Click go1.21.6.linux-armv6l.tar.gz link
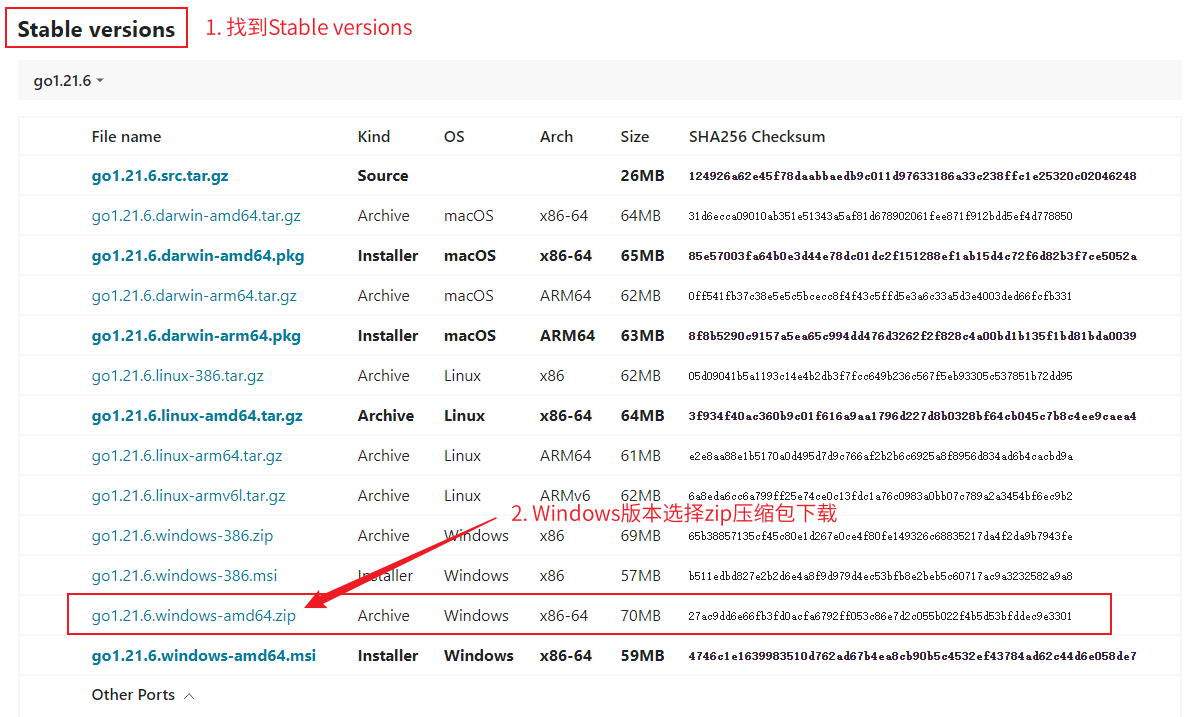Image resolution: width=1197 pixels, height=717 pixels. [188, 496]
